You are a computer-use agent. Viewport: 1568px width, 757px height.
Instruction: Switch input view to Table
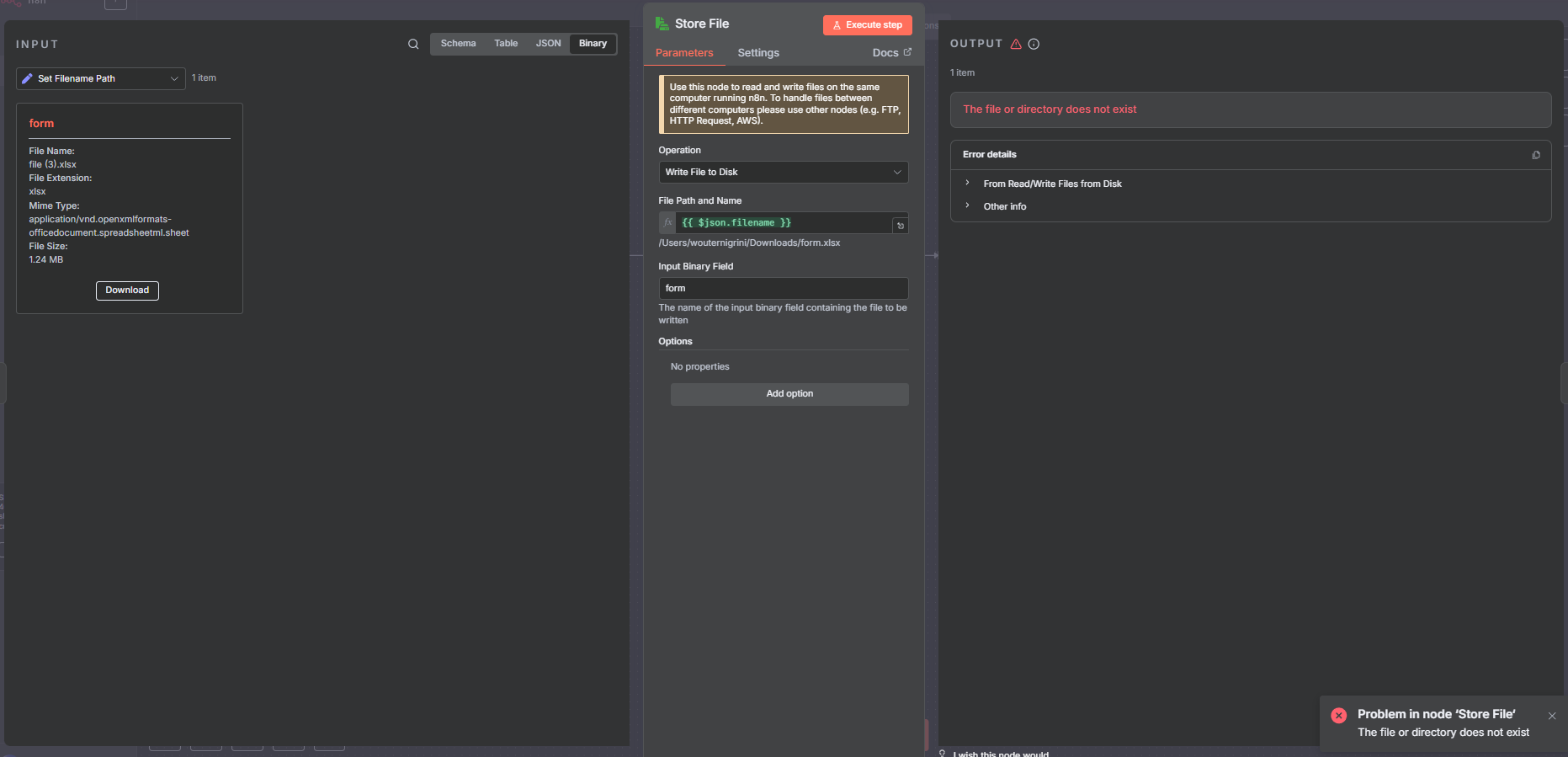506,44
